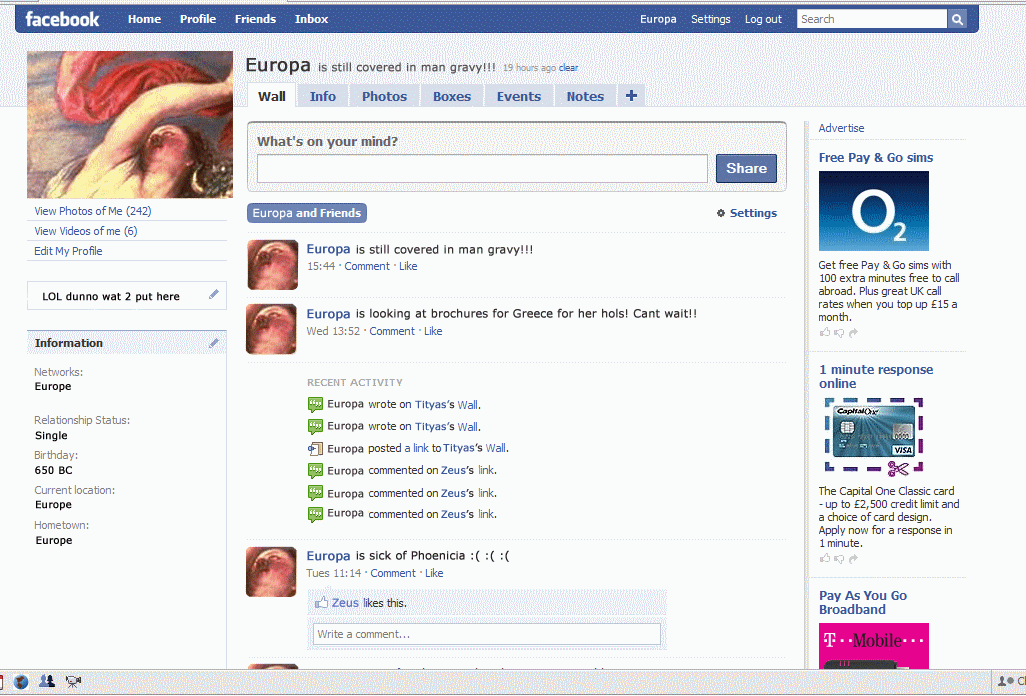Go to Home in top navigation
1026x696 pixels.
click(x=145, y=20)
